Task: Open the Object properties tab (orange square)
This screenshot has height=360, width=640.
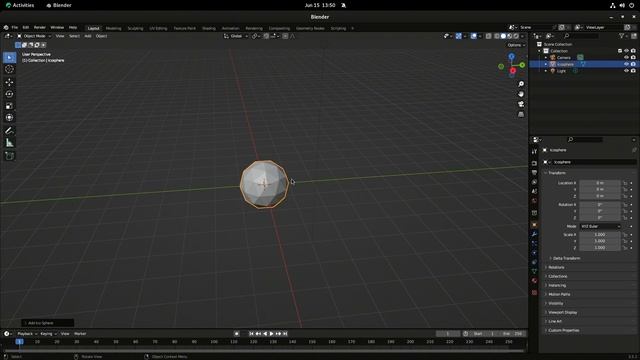Action: click(534, 224)
